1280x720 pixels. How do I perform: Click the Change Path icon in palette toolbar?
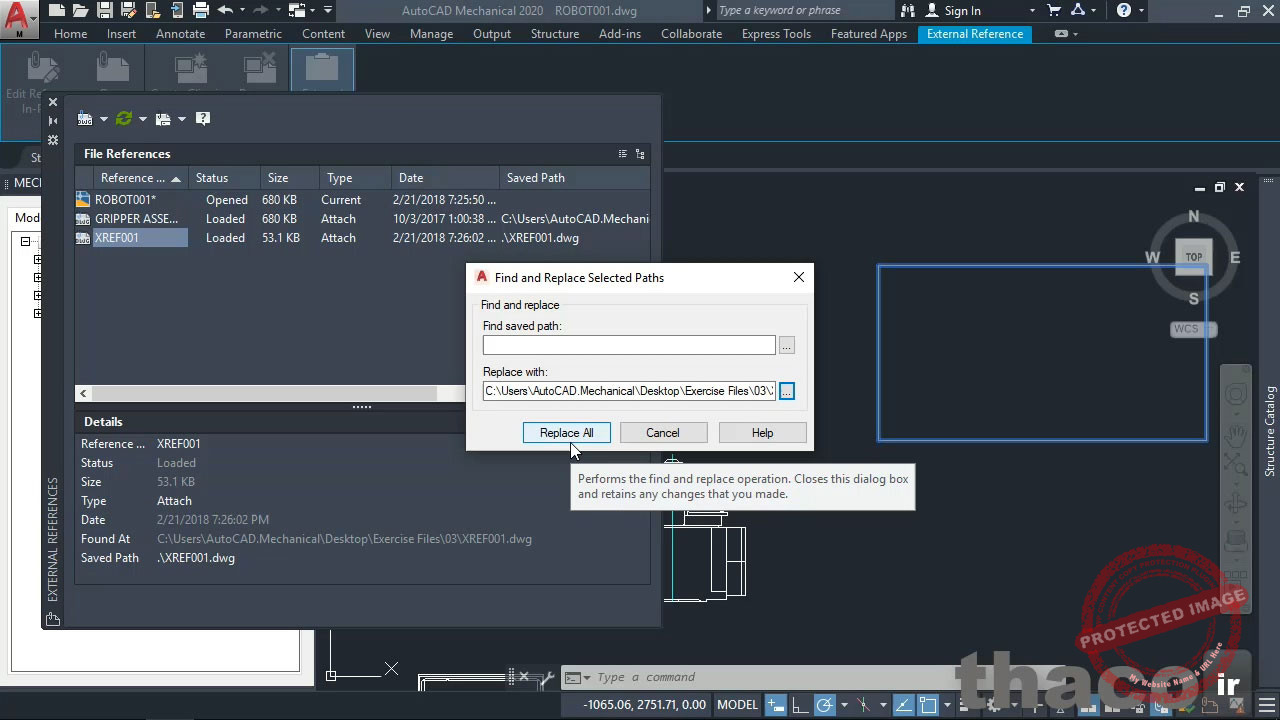163,119
